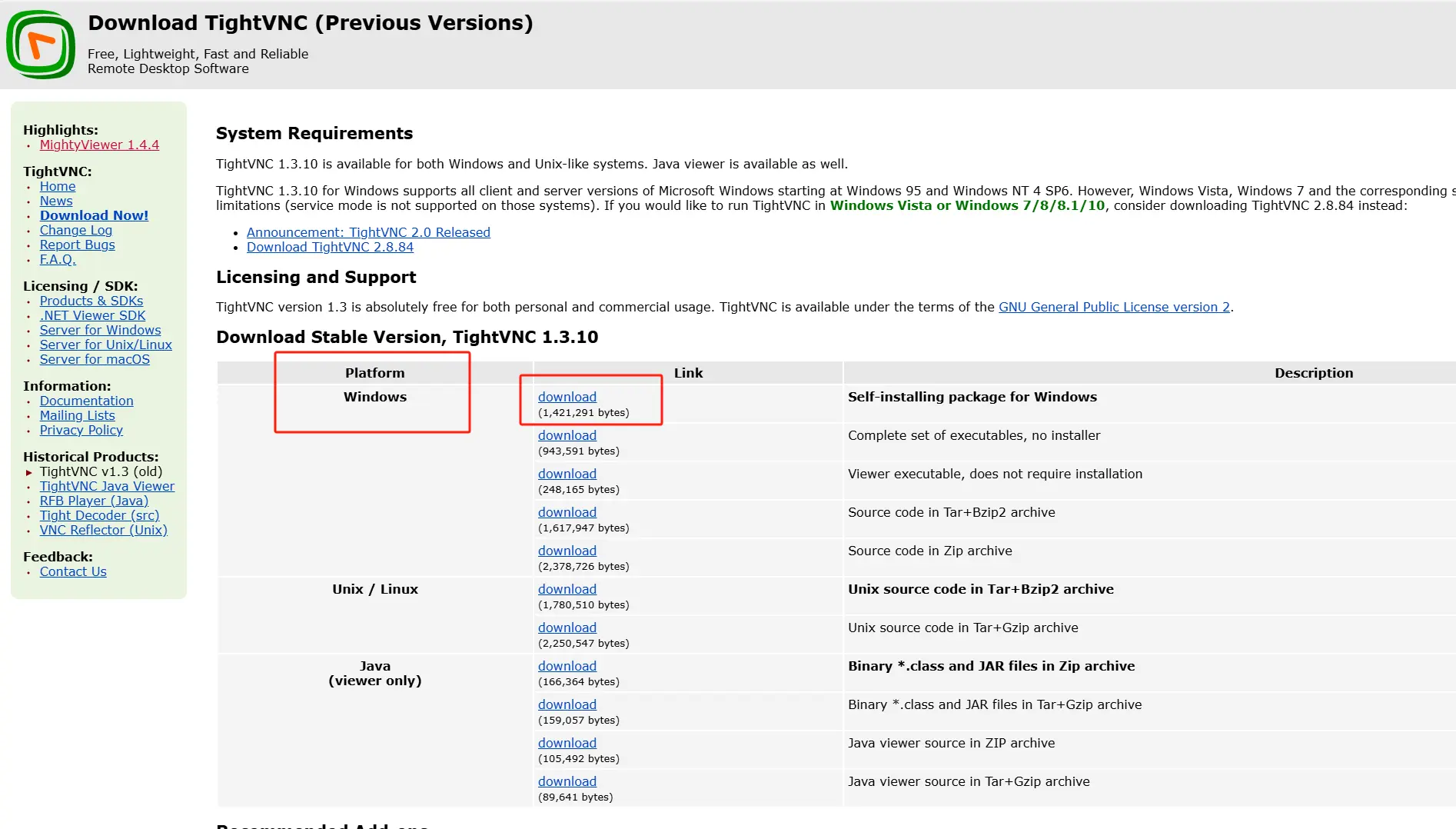Open GNU General Public License version 2 link
The image size is (1456, 829).
point(1114,307)
